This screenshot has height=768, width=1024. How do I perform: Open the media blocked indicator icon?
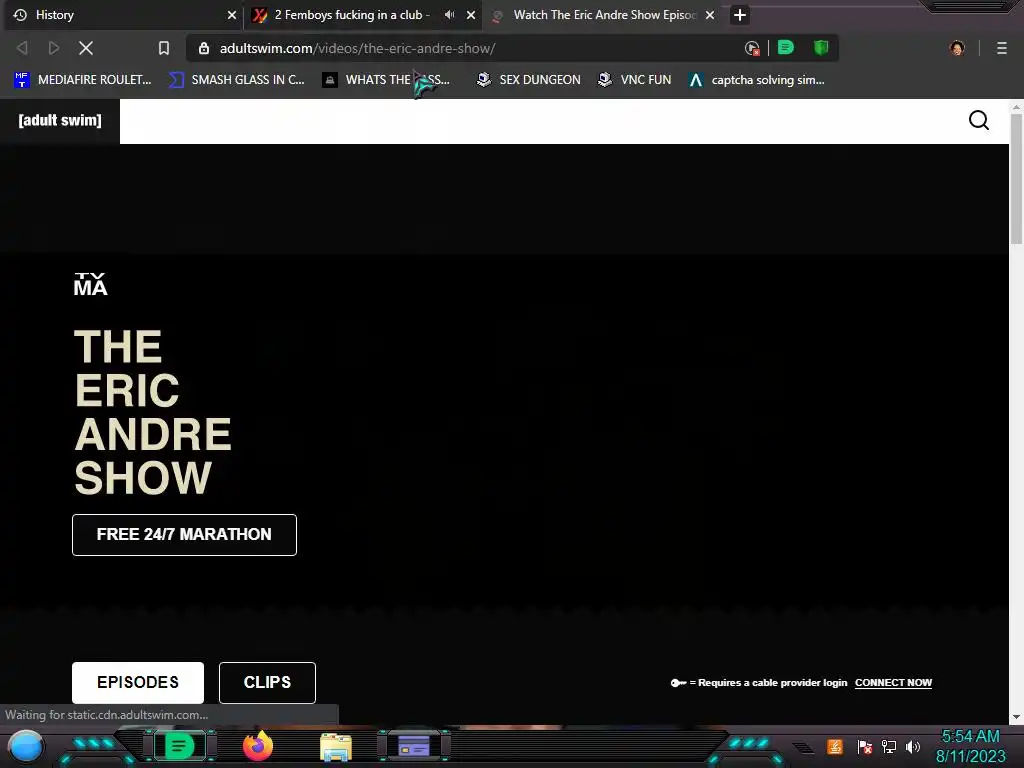point(752,48)
